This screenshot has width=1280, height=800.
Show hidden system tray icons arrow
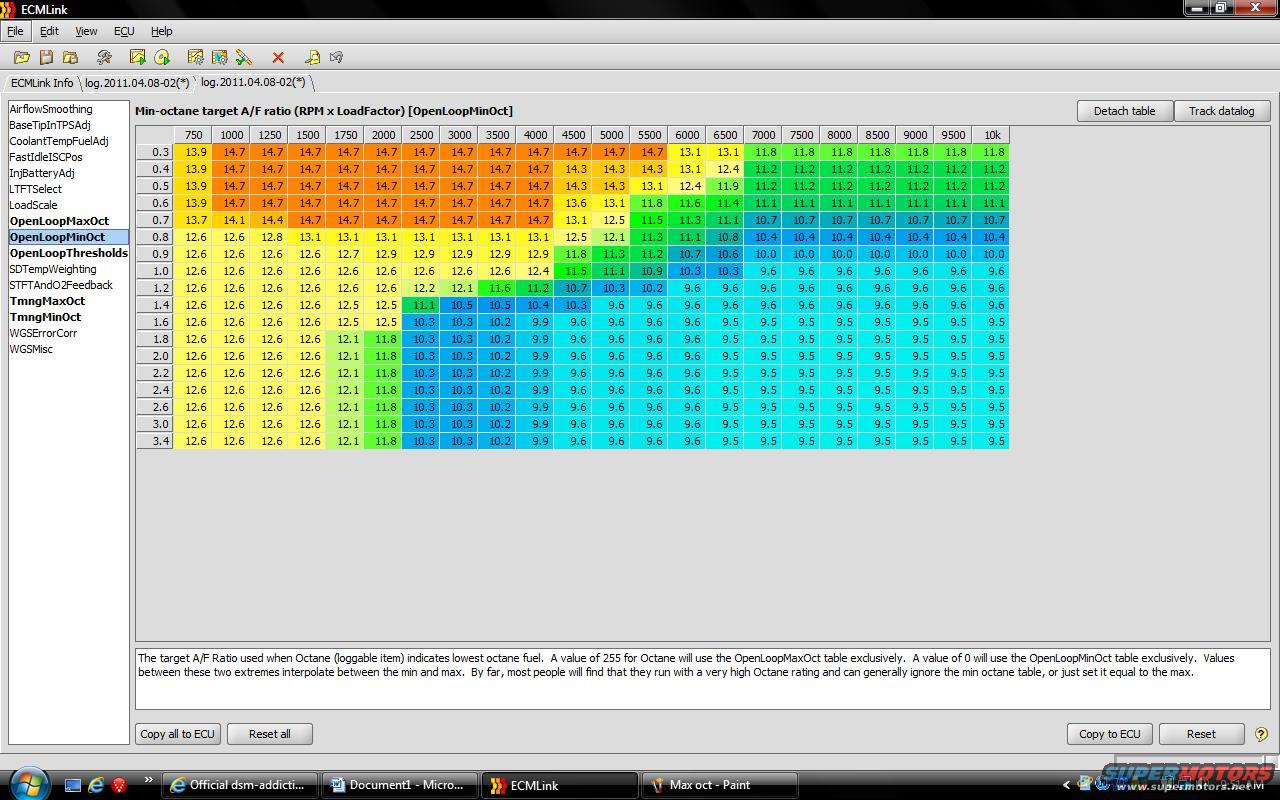[x=1066, y=785]
